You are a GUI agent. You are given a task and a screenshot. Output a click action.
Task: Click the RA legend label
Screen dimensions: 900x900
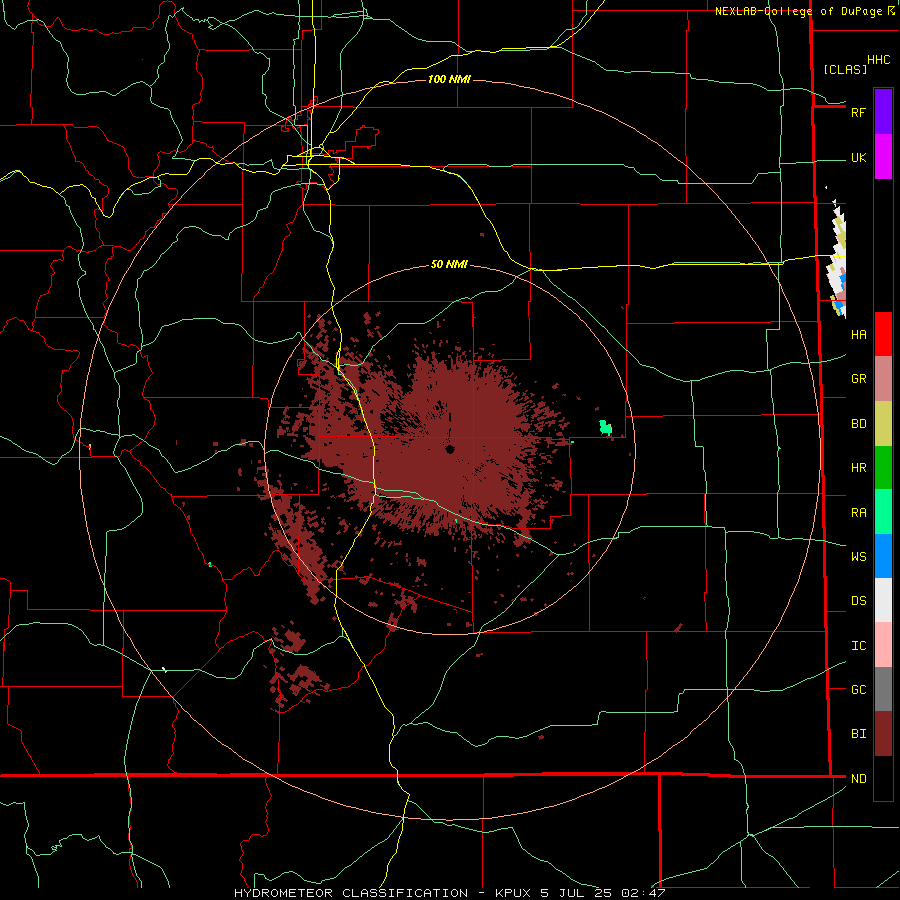click(858, 513)
